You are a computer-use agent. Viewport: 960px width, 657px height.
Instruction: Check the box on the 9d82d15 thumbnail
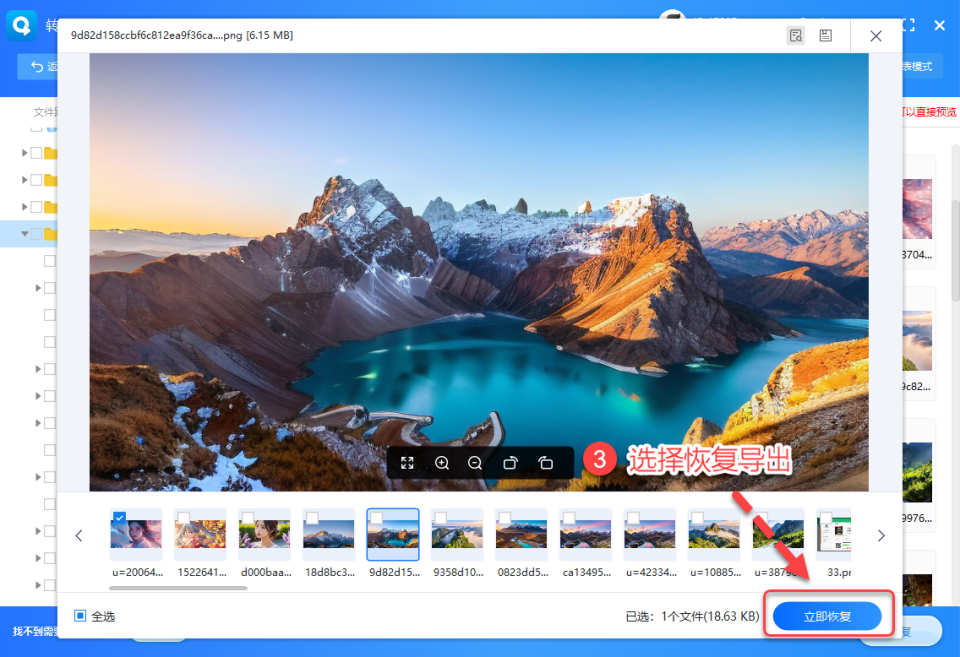pyautogui.click(x=376, y=518)
